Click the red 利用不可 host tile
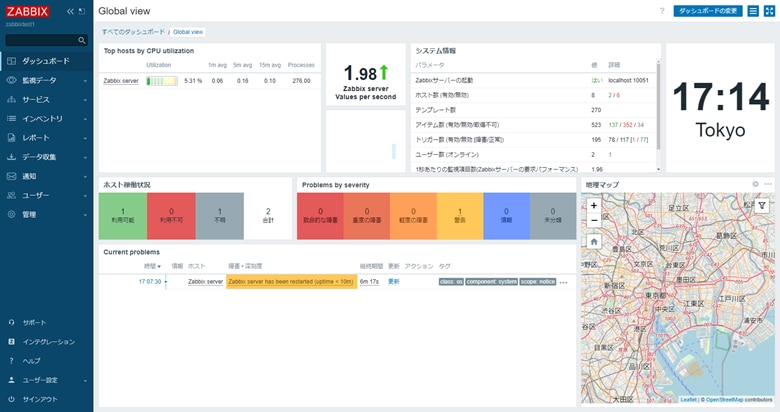The height and width of the screenshot is (412, 780). [x=171, y=216]
